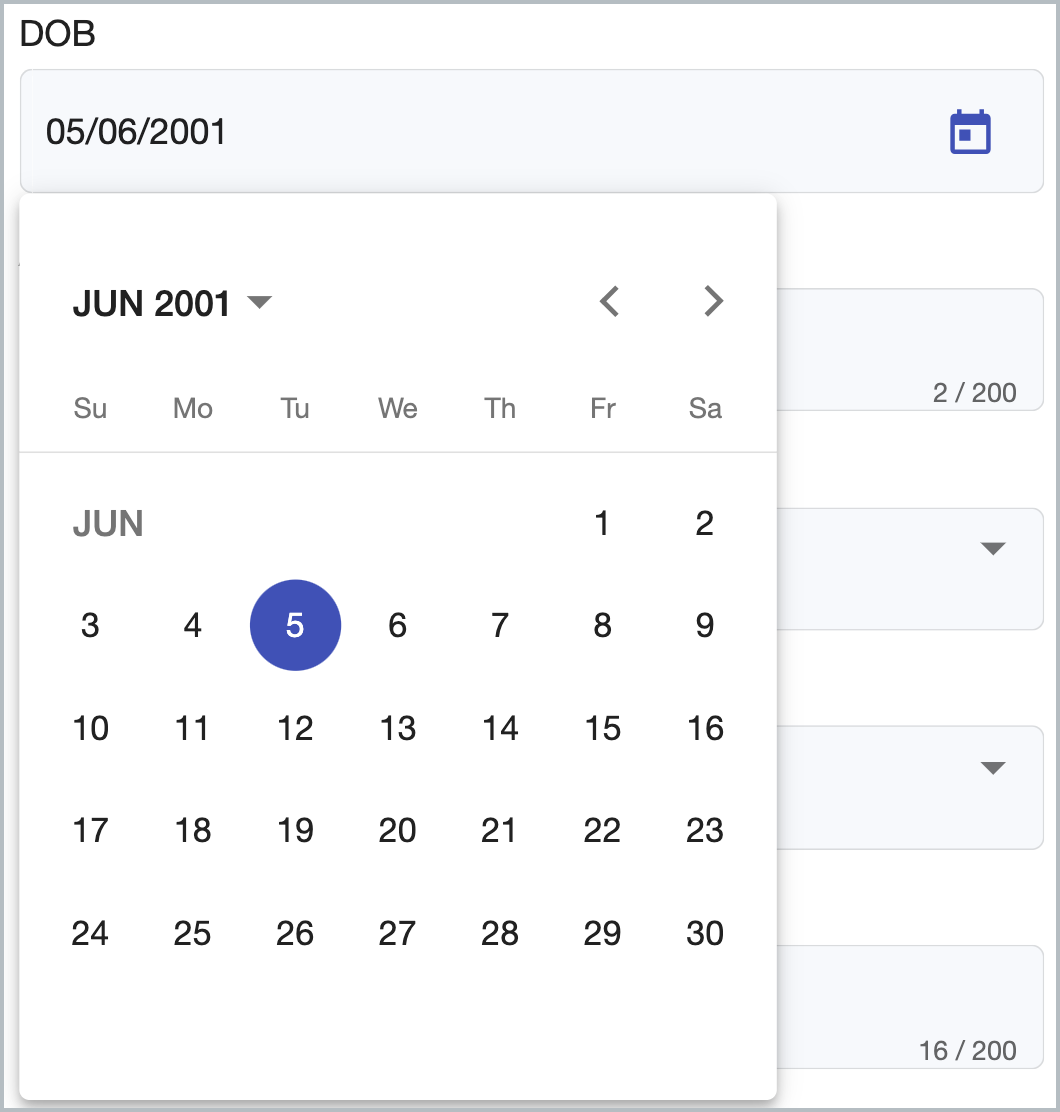Viewport: 1060px width, 1112px height.
Task: Pick date 28 in the calendar
Action: pos(500,933)
